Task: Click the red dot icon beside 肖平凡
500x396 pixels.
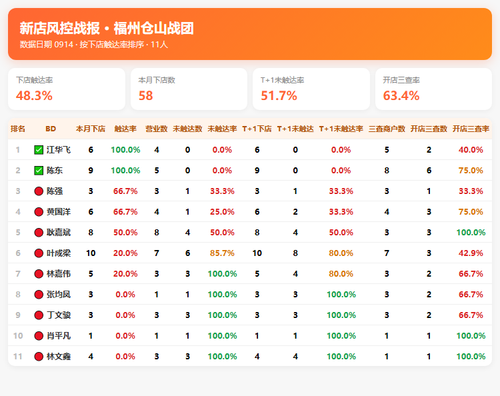Action: tap(39, 336)
